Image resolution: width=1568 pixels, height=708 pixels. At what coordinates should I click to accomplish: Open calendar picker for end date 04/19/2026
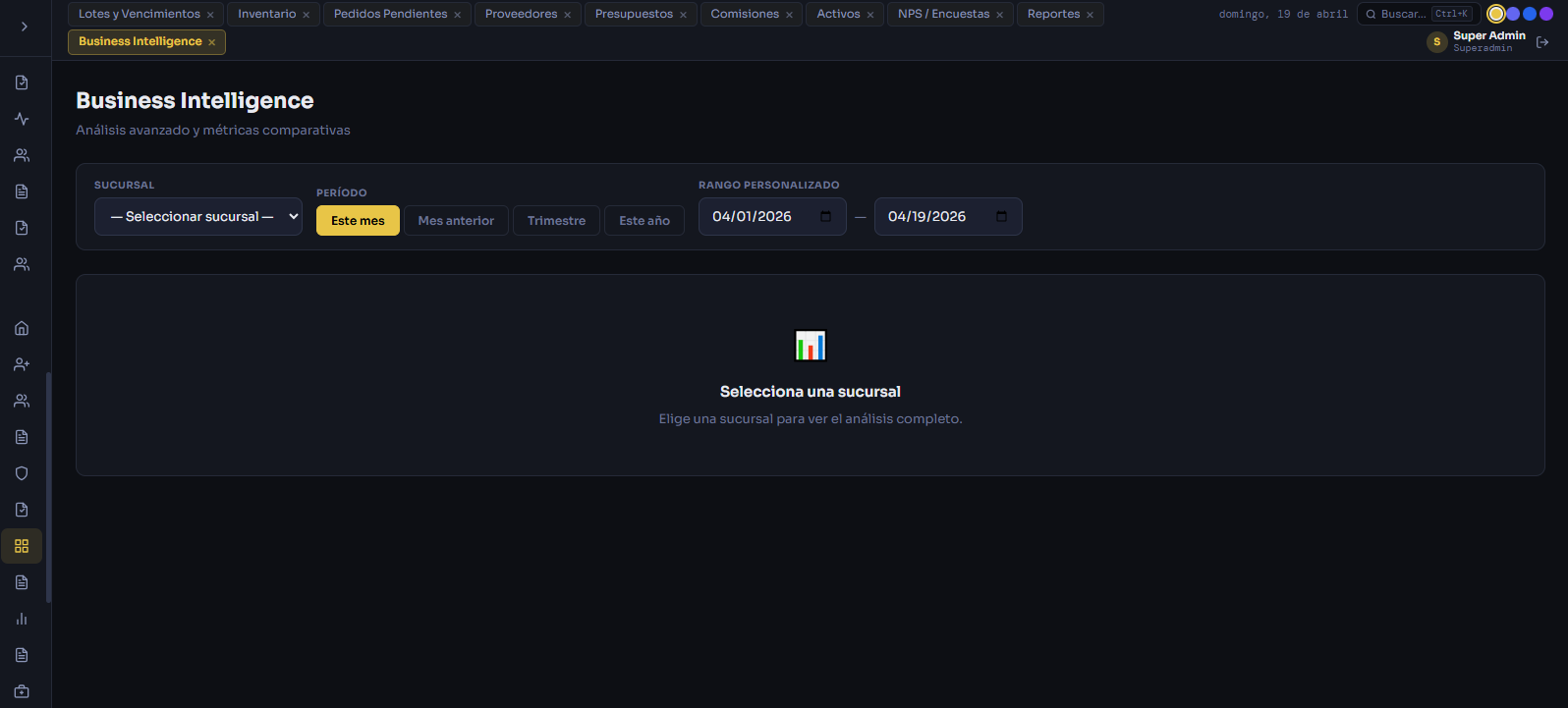pos(1001,217)
